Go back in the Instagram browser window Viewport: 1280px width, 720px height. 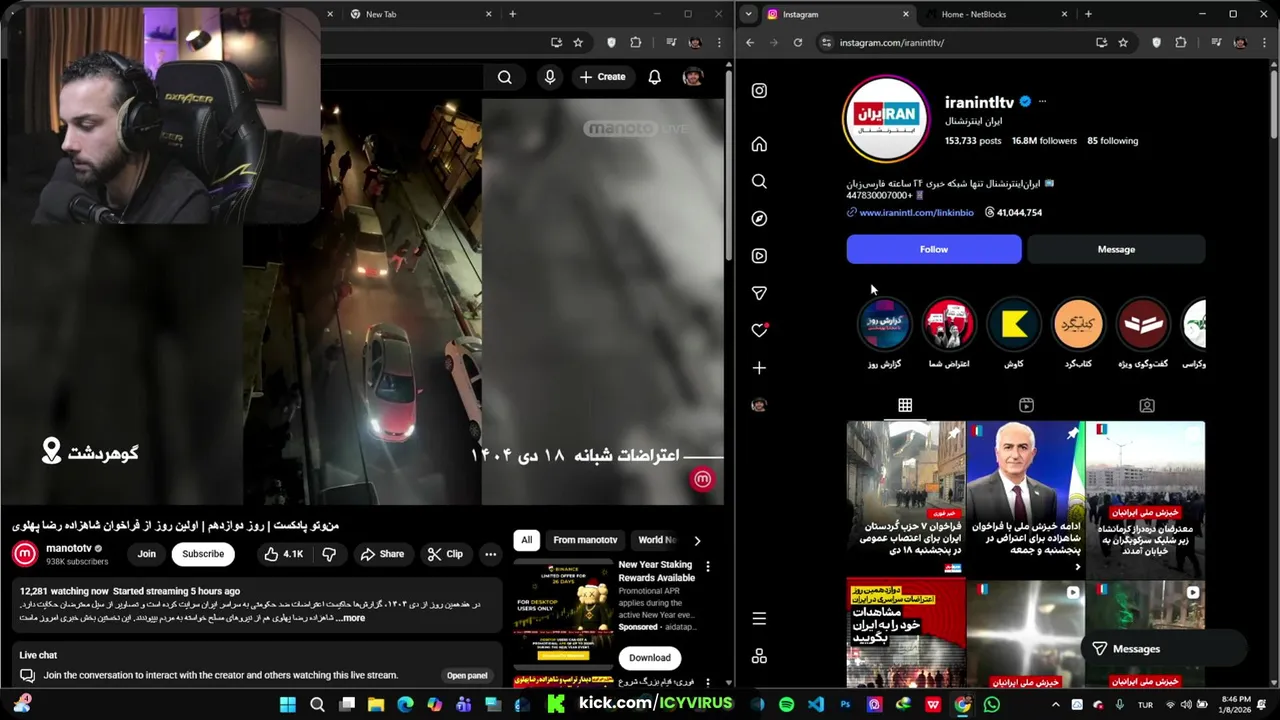[750, 43]
